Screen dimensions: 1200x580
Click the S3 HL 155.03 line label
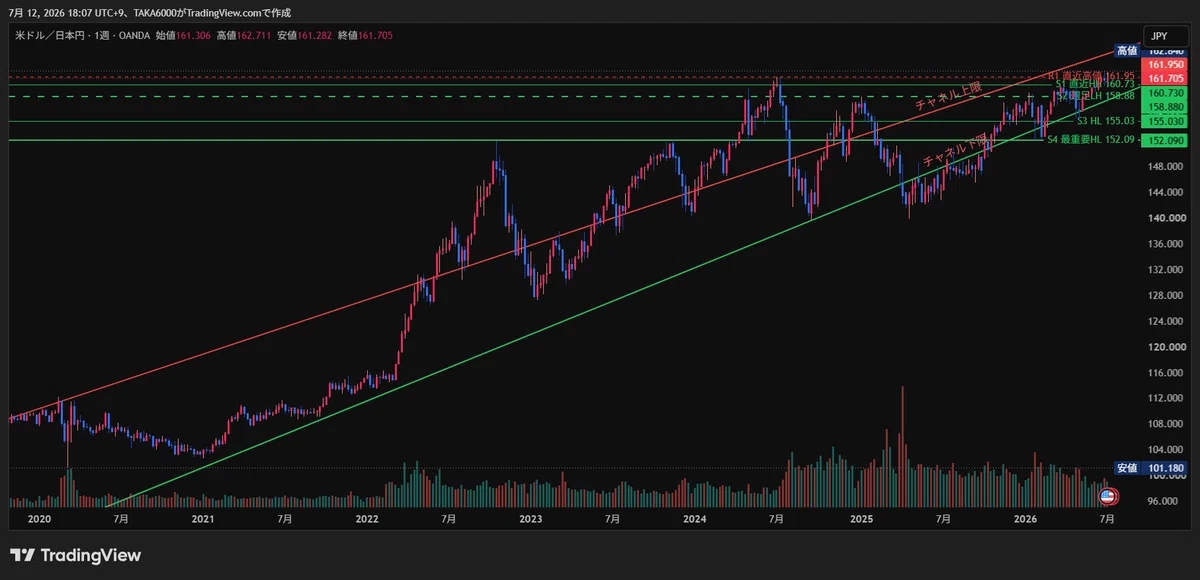[1105, 120]
